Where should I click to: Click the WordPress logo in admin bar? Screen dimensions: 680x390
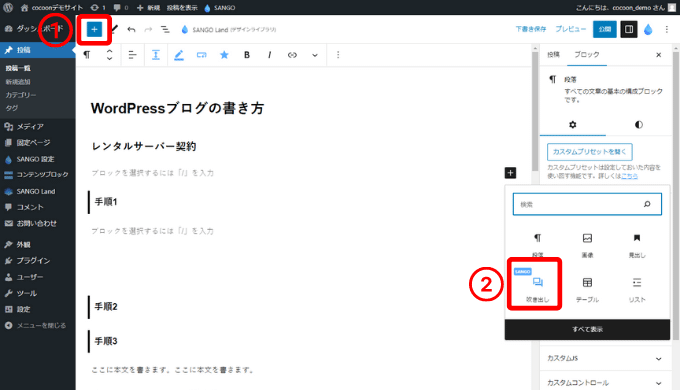pos(8,7)
